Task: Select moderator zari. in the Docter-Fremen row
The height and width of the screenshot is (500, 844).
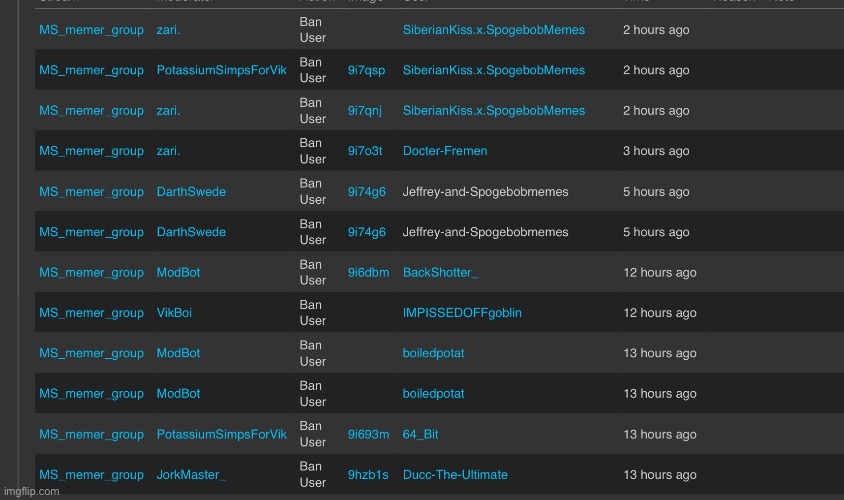Action: tap(168, 151)
